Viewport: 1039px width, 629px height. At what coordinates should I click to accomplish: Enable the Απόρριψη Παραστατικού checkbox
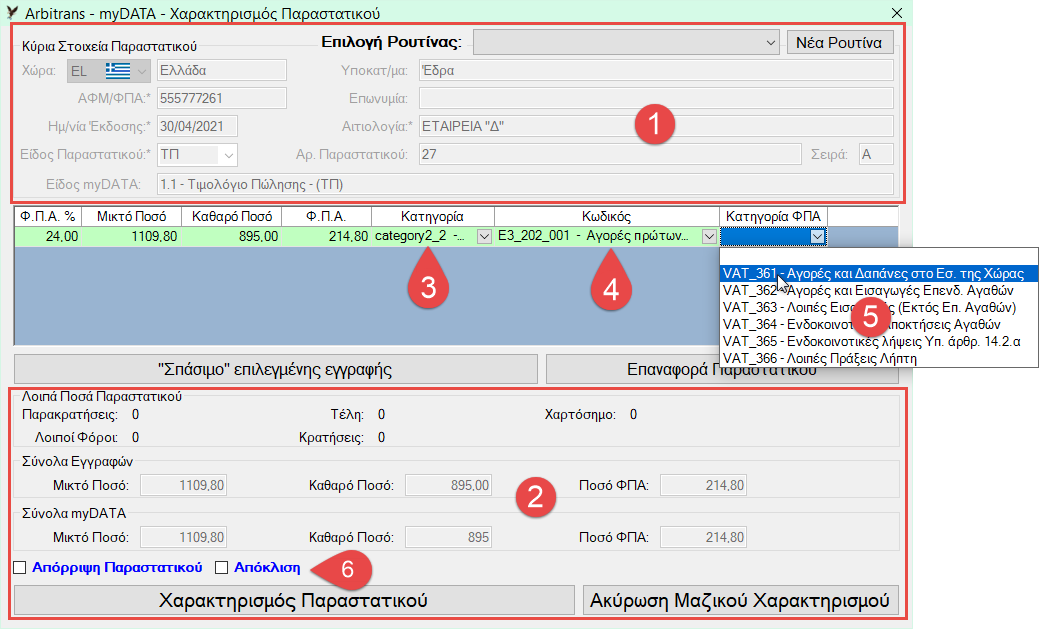tap(20, 568)
